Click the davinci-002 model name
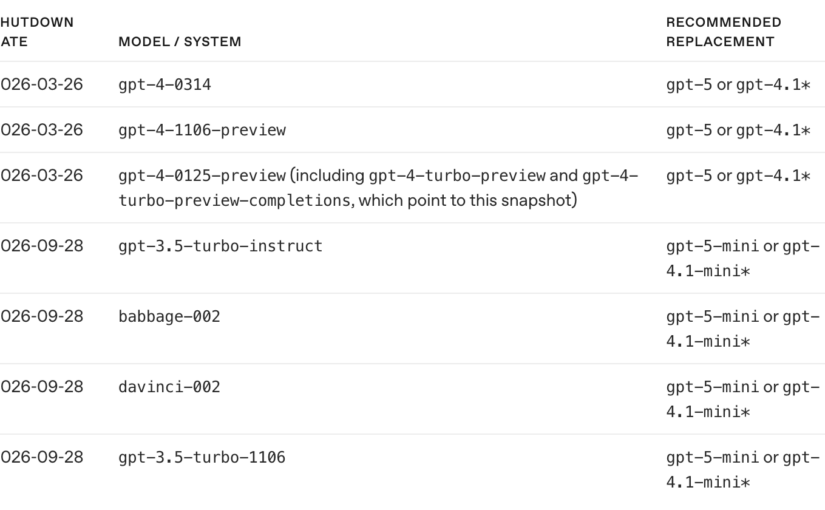This screenshot has width=825, height=510. 169,387
